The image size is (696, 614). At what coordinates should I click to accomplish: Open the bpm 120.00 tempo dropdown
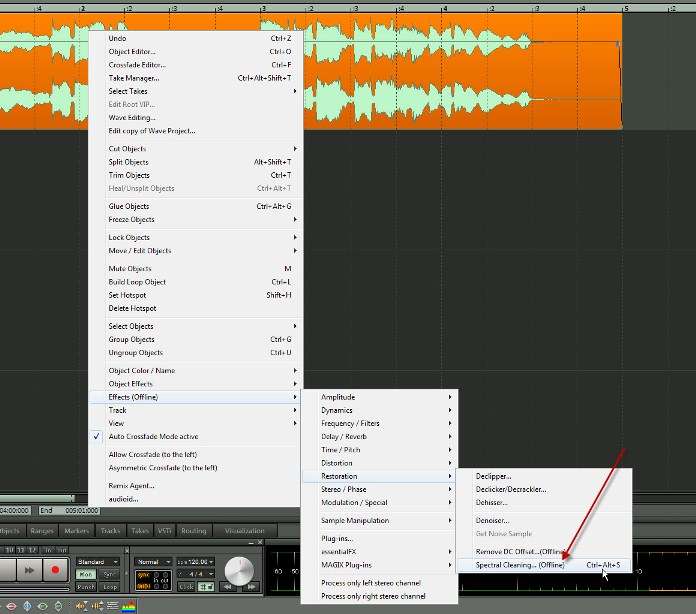(x=196, y=562)
